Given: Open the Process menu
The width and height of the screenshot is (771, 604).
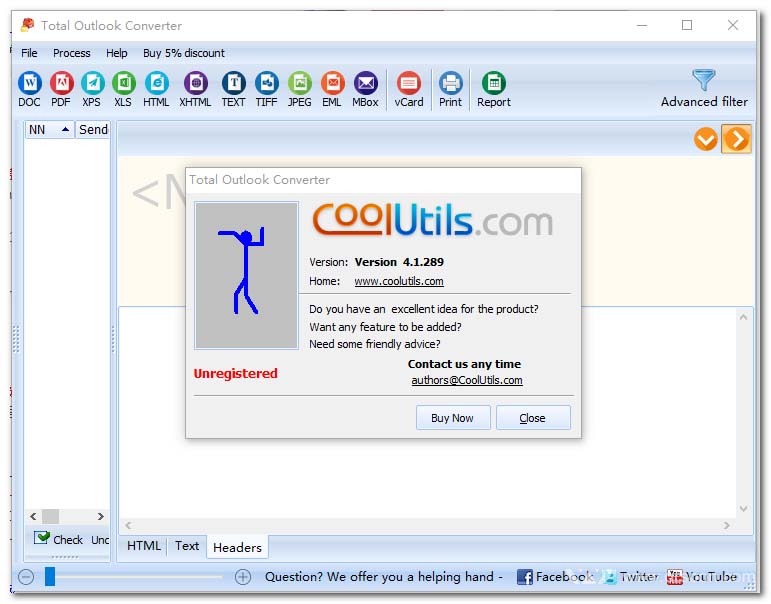Looking at the screenshot, I should [x=72, y=53].
